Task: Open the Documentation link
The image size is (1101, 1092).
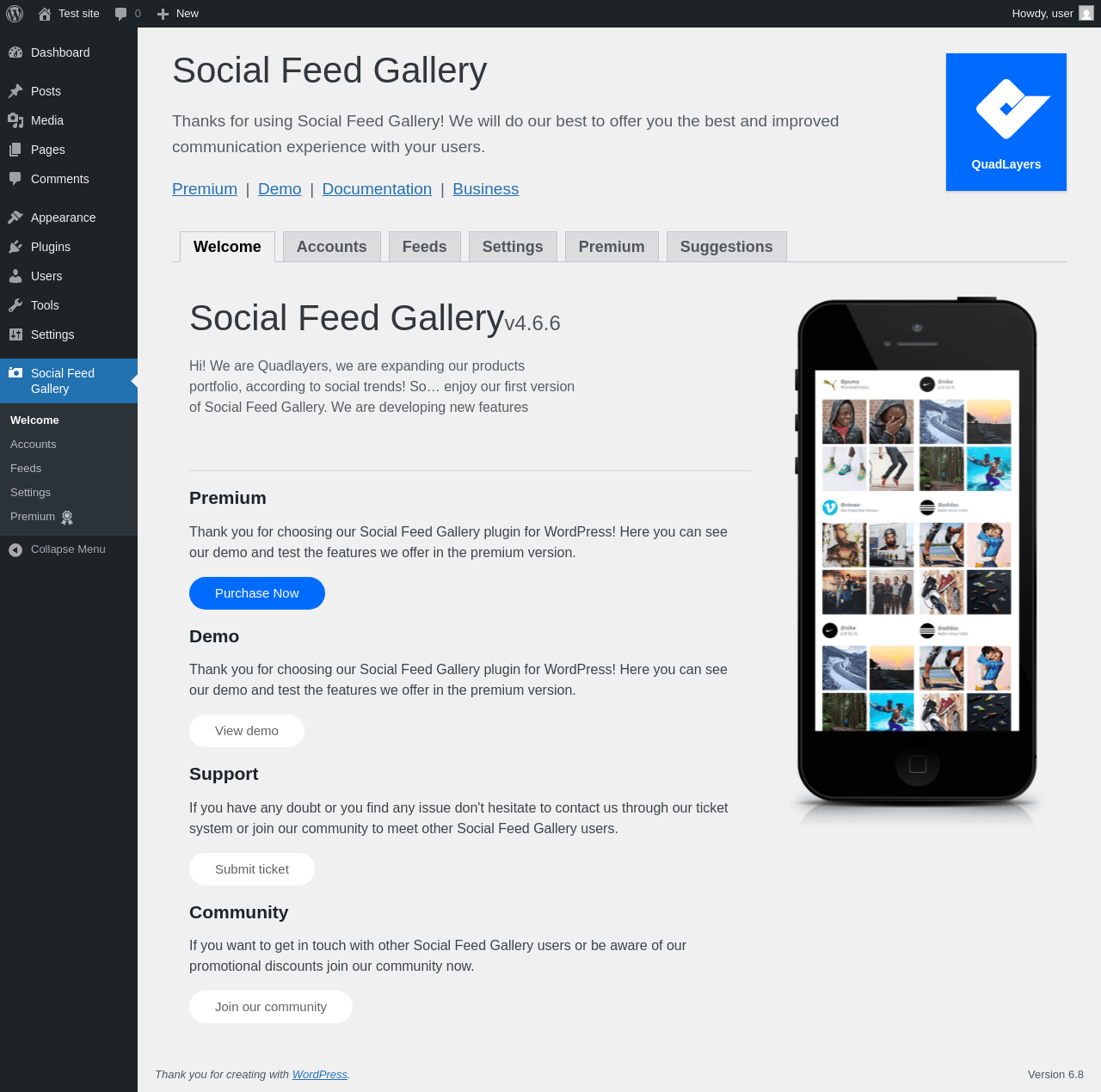Action: coord(377,189)
